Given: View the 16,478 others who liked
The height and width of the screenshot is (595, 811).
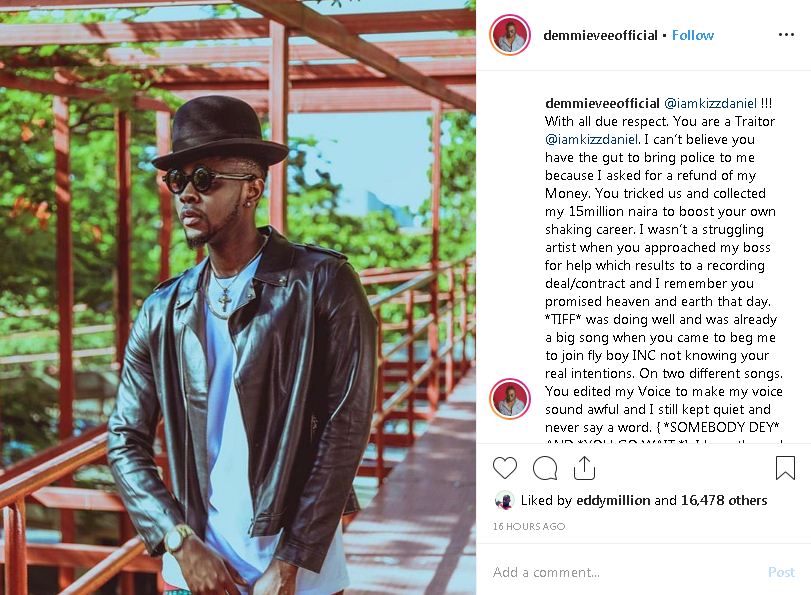Looking at the screenshot, I should point(724,500).
